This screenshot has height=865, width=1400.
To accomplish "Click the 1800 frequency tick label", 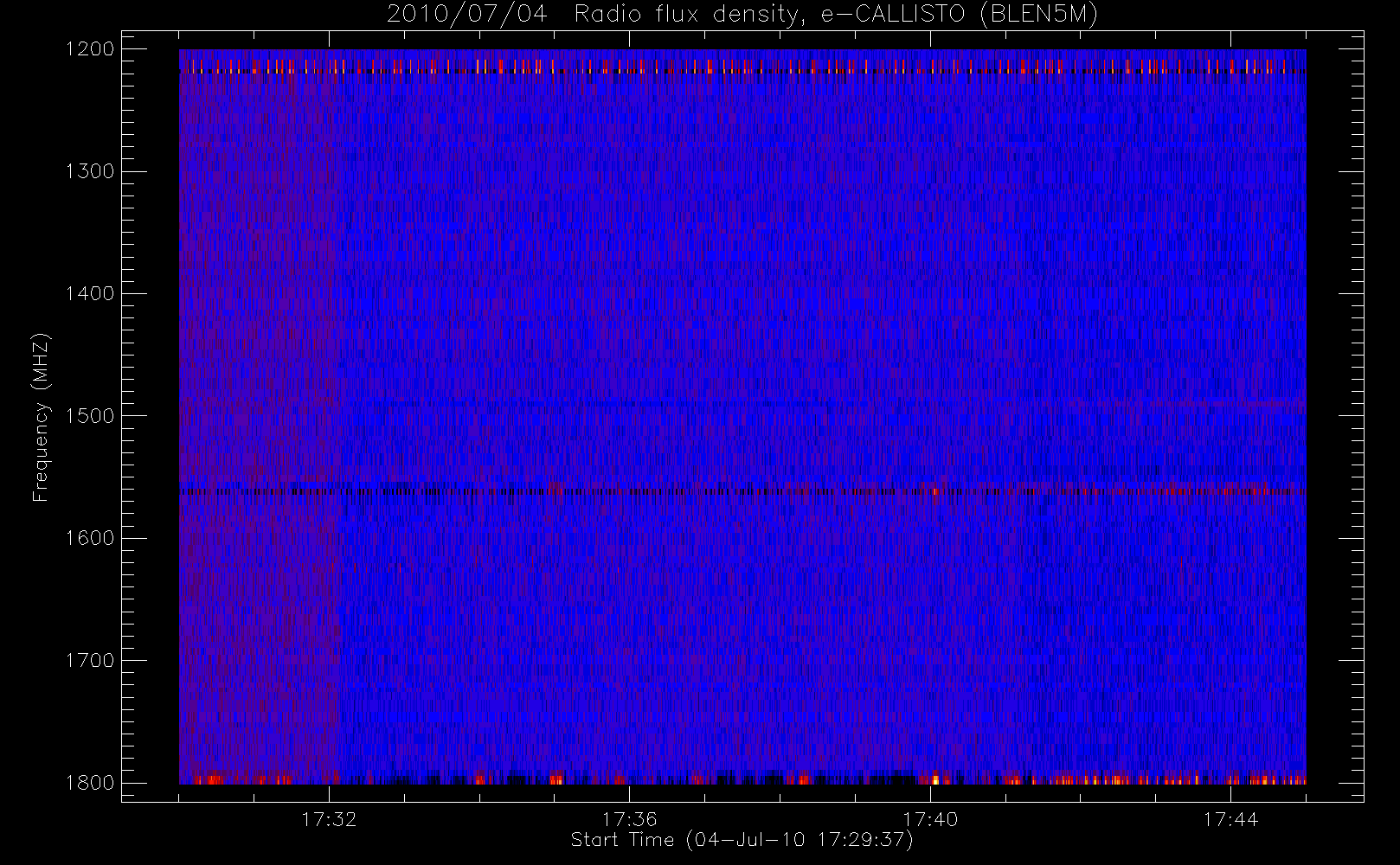I will 90,783.
